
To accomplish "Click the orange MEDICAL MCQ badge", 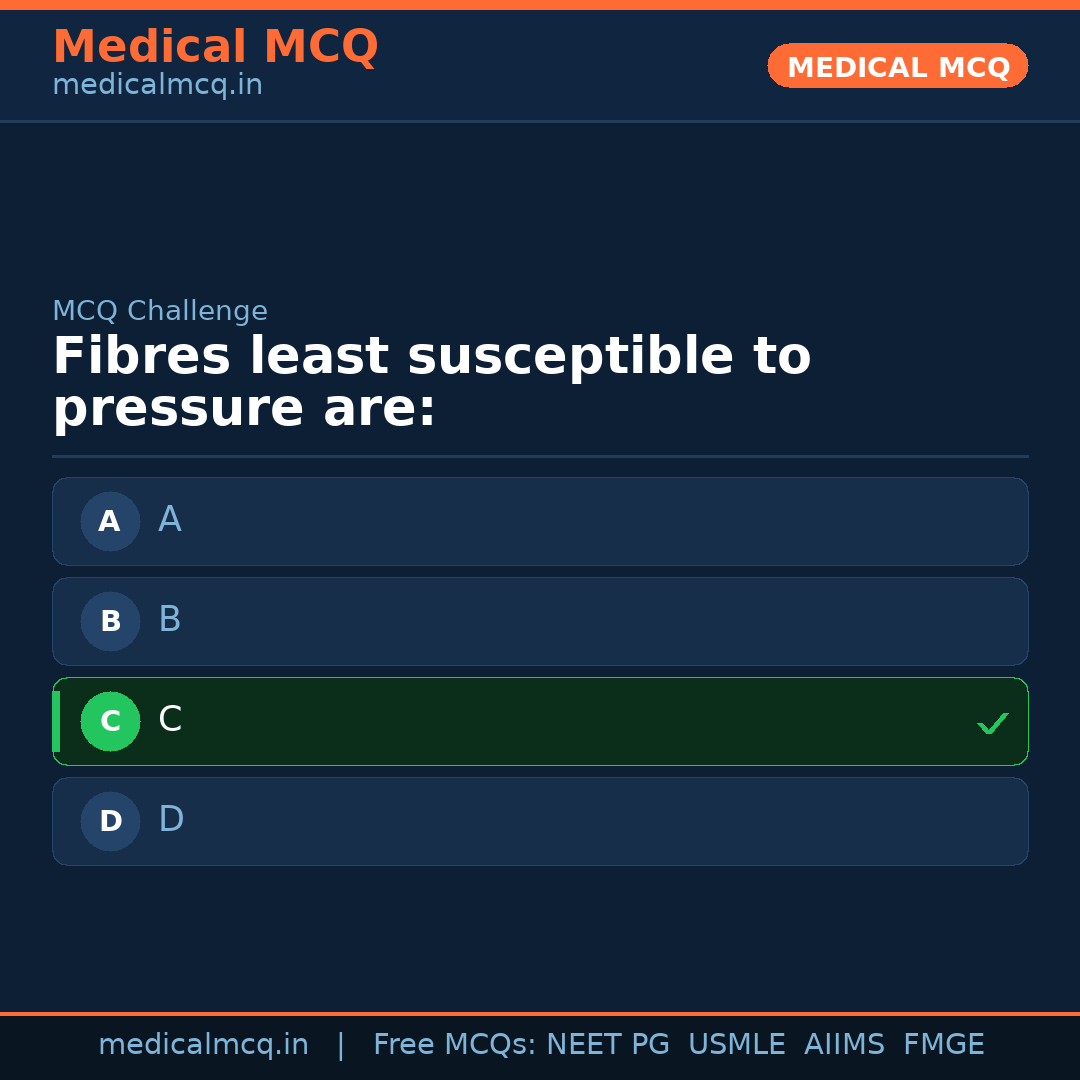I will click(x=897, y=66).
